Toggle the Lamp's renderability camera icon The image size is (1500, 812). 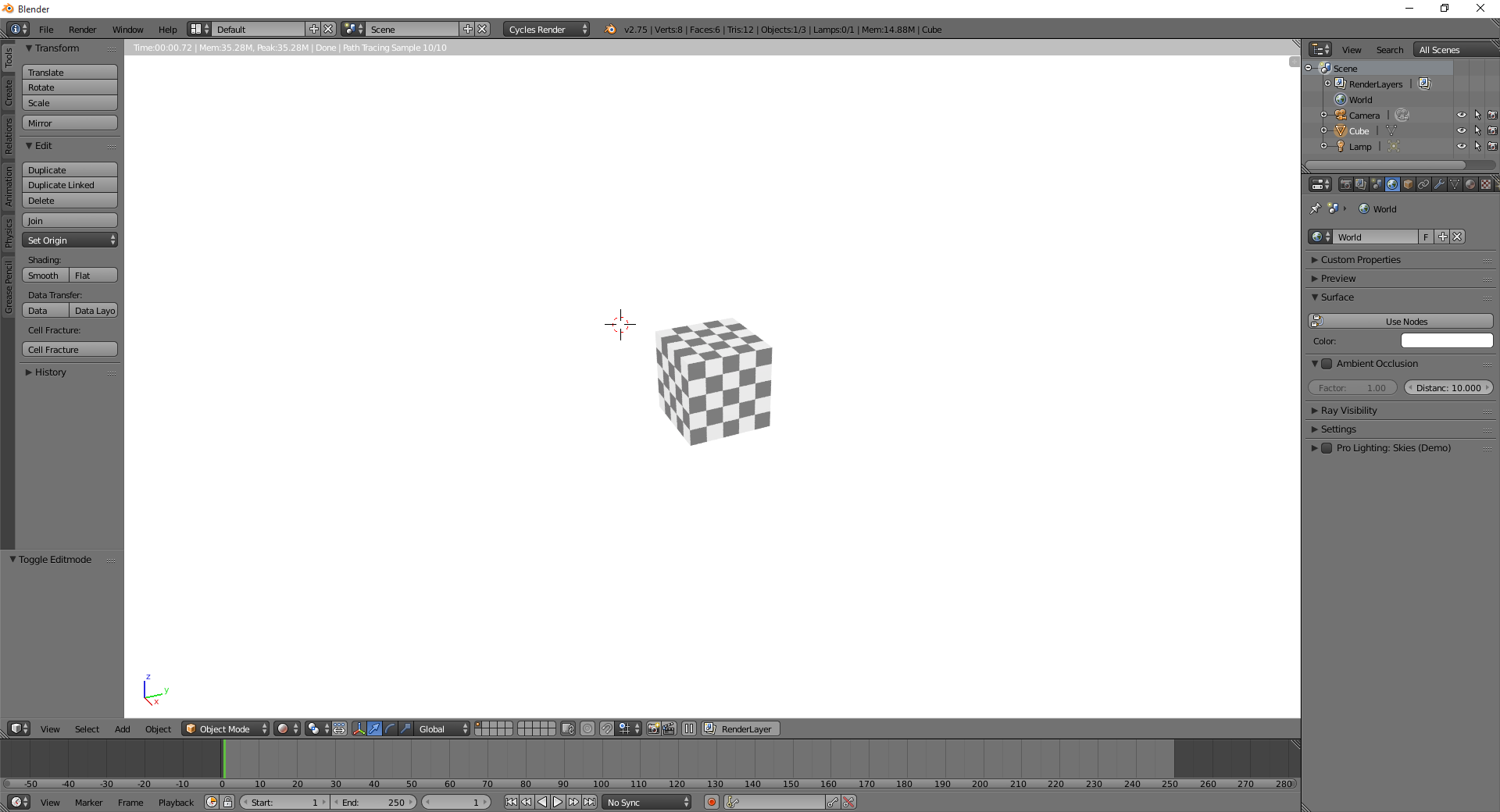coord(1493,147)
